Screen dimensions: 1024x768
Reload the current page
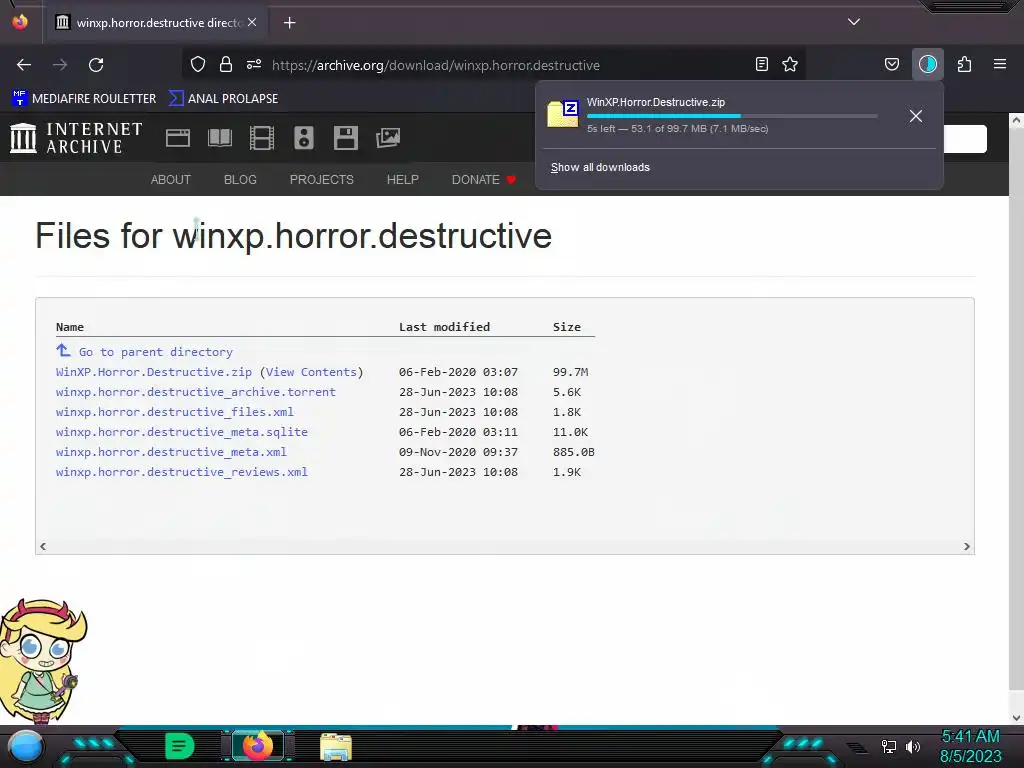(x=96, y=65)
